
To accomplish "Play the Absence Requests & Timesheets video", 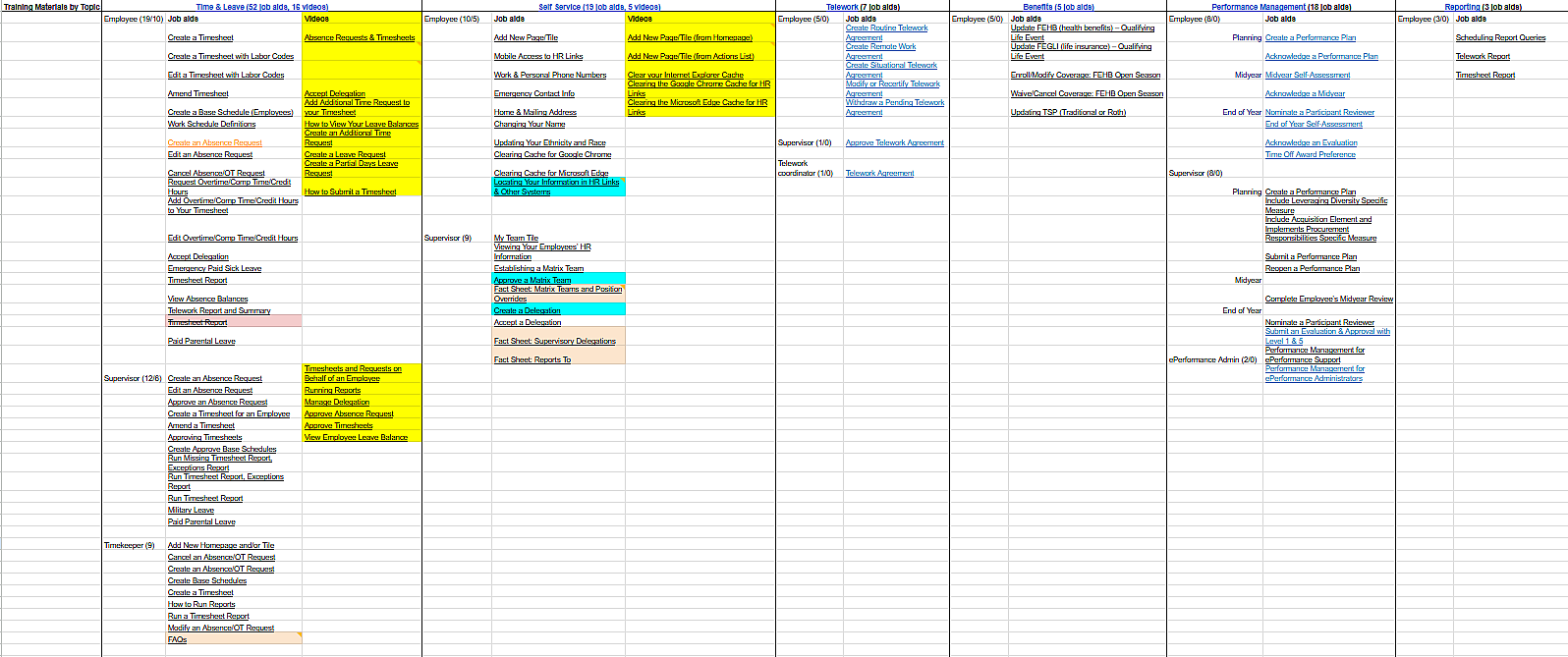I will point(360,38).
